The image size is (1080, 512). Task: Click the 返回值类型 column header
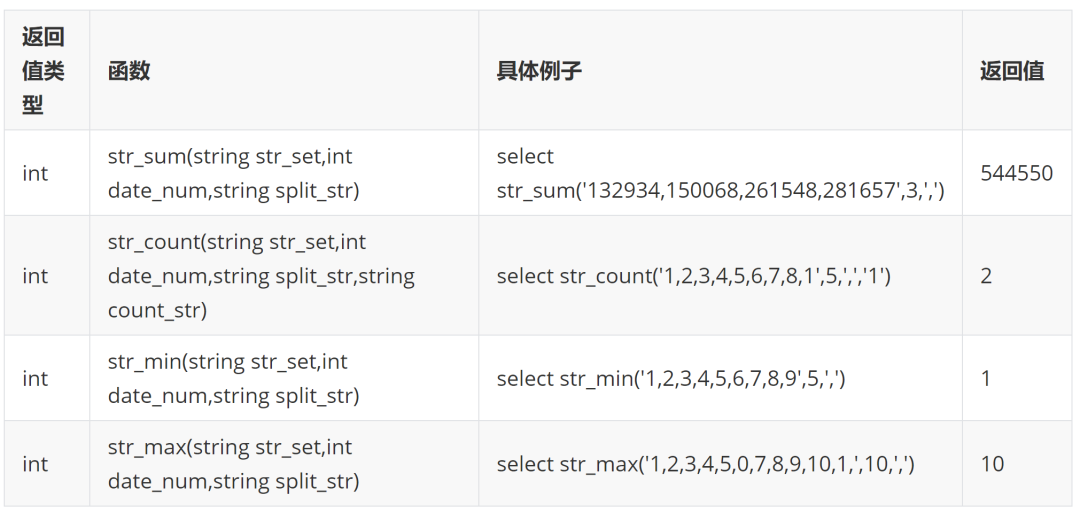[43, 71]
